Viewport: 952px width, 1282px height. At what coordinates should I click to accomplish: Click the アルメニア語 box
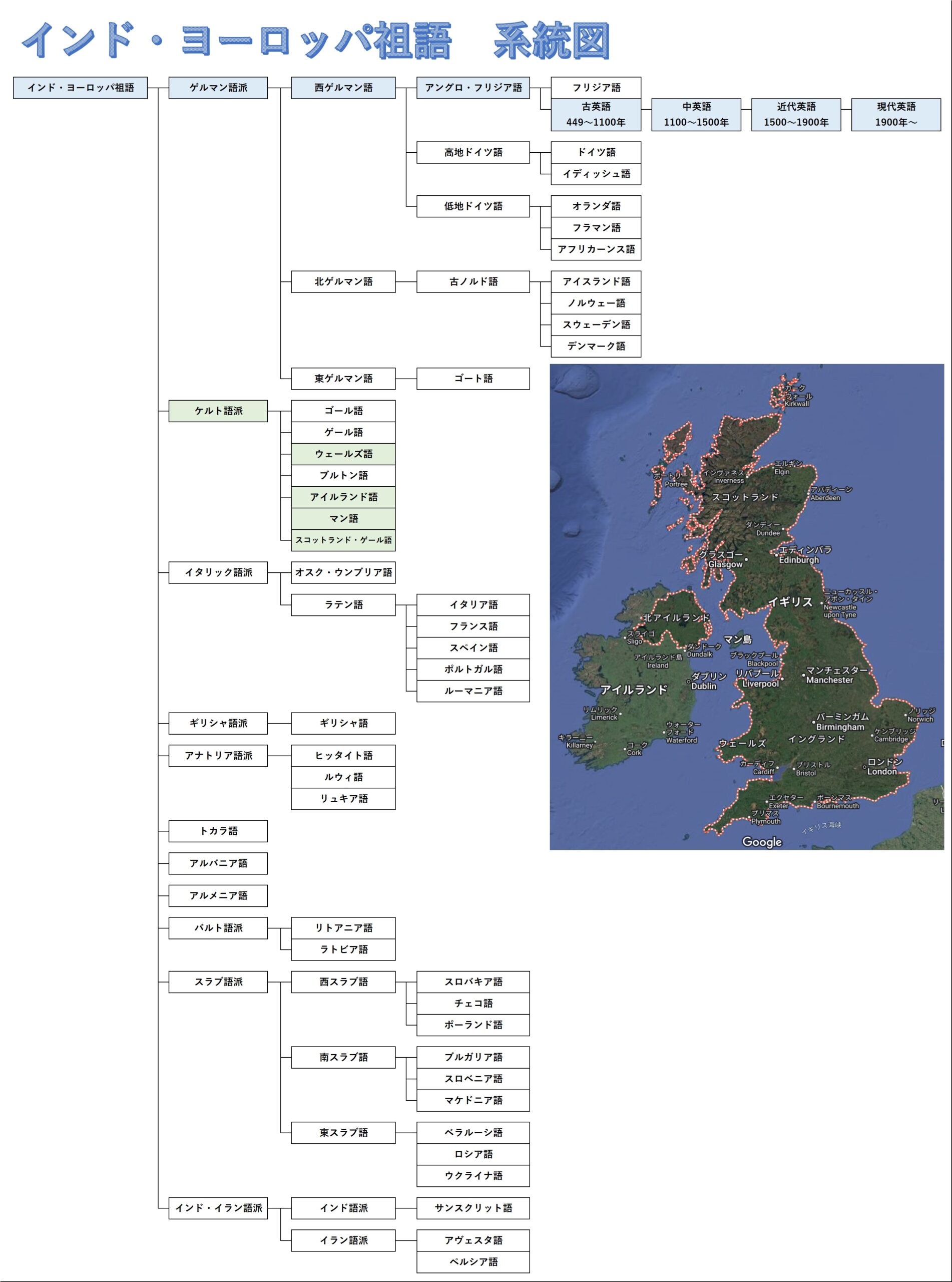pyautogui.click(x=218, y=896)
